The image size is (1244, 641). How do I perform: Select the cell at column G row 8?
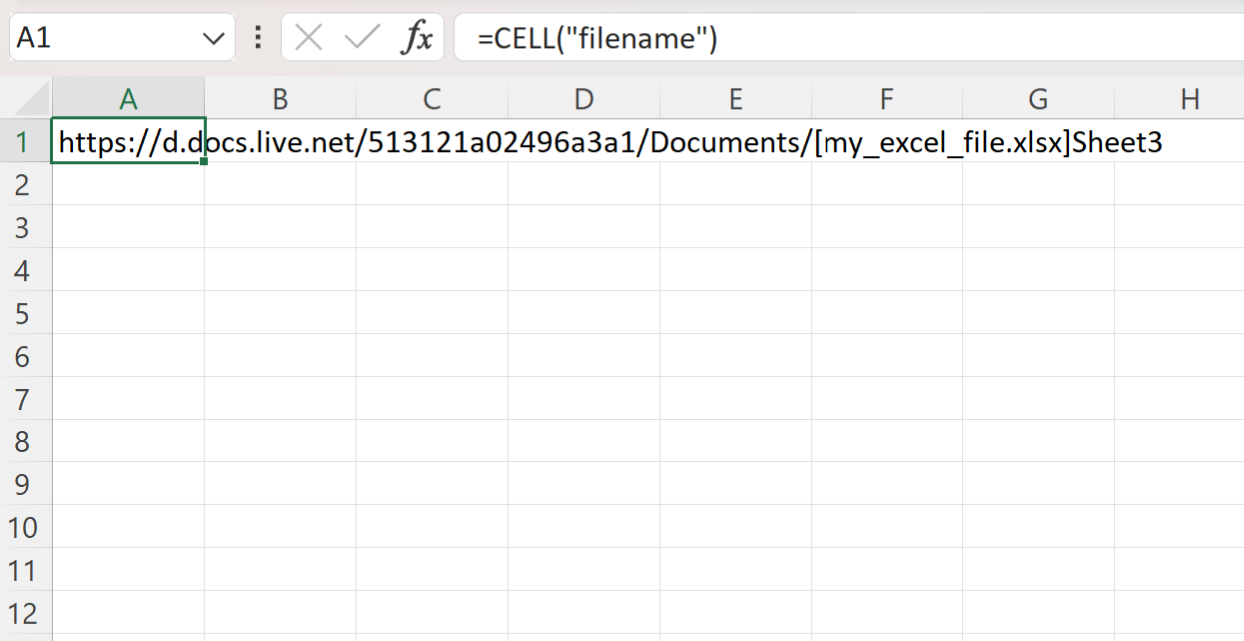point(1038,442)
